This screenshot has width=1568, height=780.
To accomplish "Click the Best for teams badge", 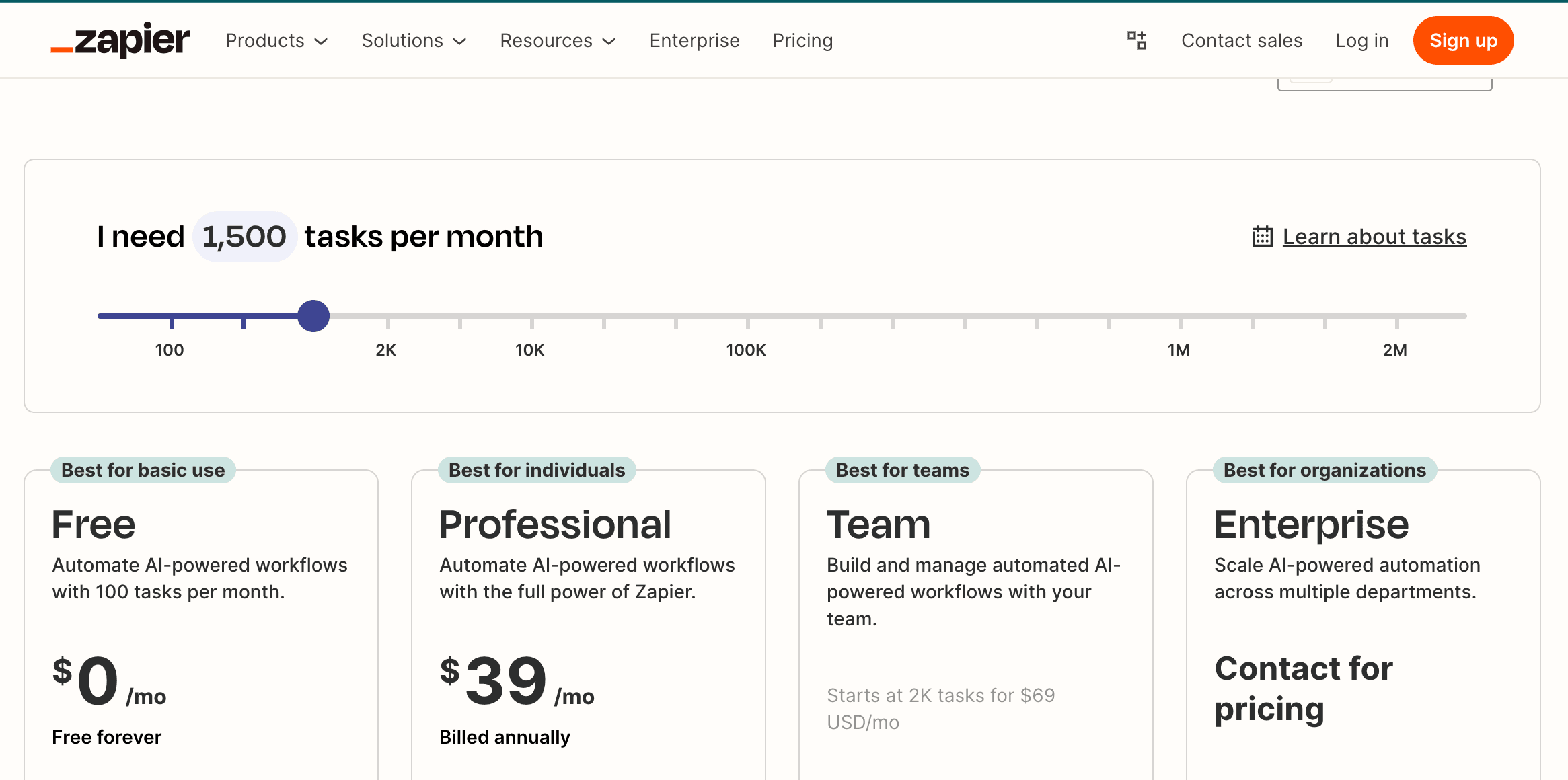I will (x=903, y=470).
